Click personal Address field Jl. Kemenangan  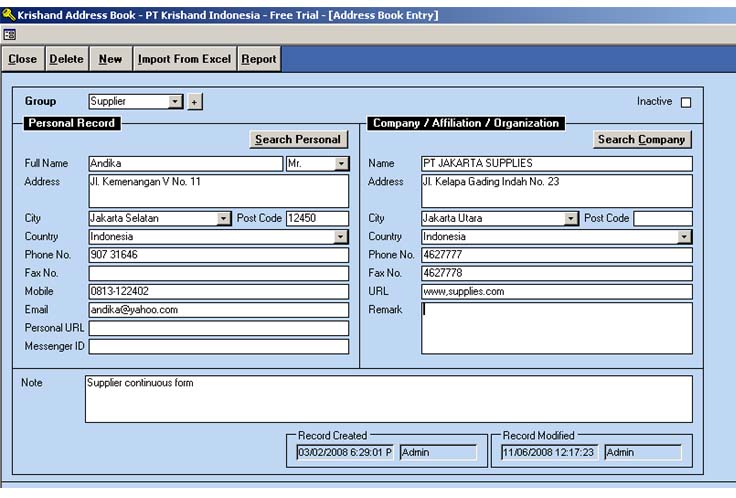(219, 191)
